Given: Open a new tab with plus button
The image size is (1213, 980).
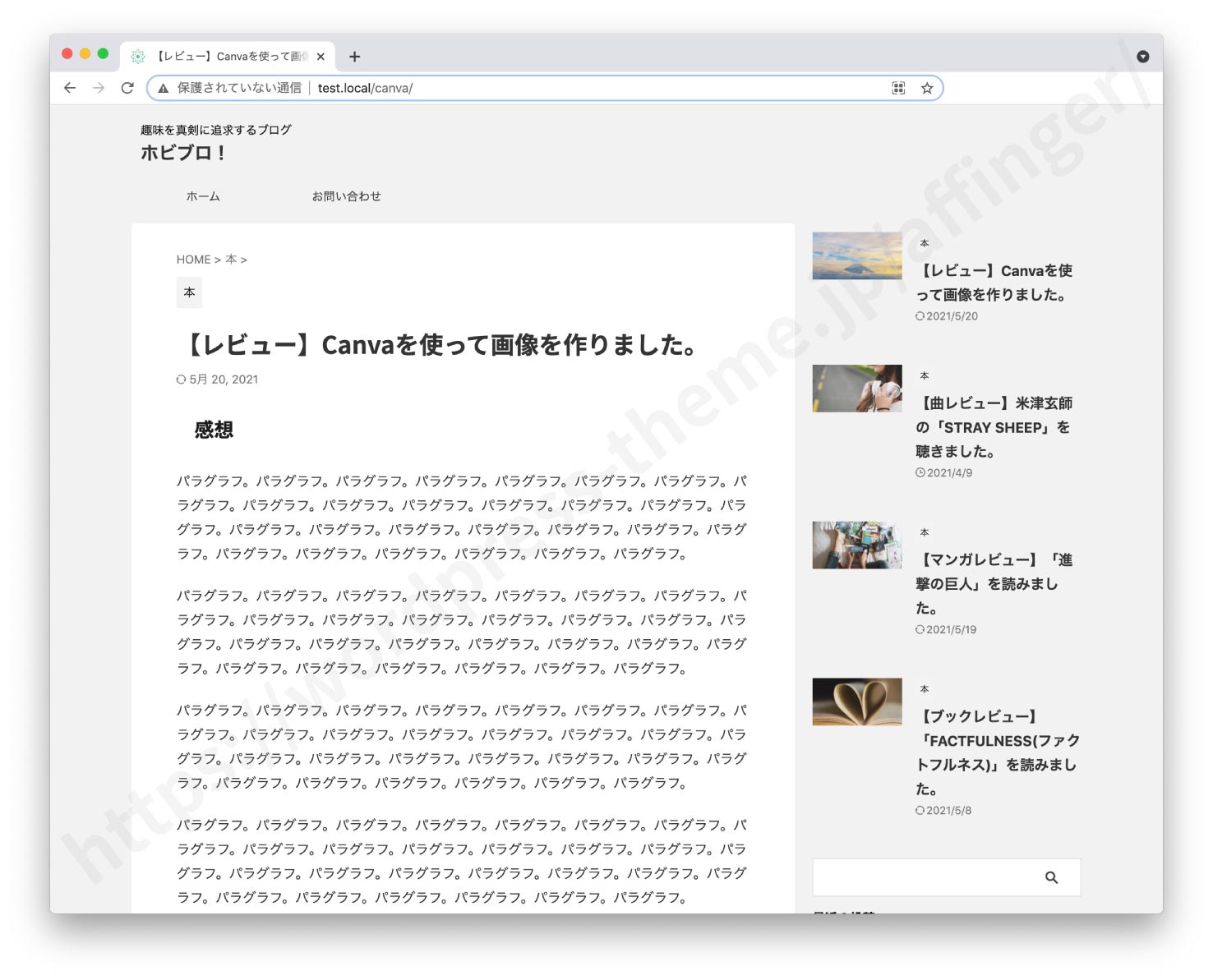Looking at the screenshot, I should tap(354, 57).
